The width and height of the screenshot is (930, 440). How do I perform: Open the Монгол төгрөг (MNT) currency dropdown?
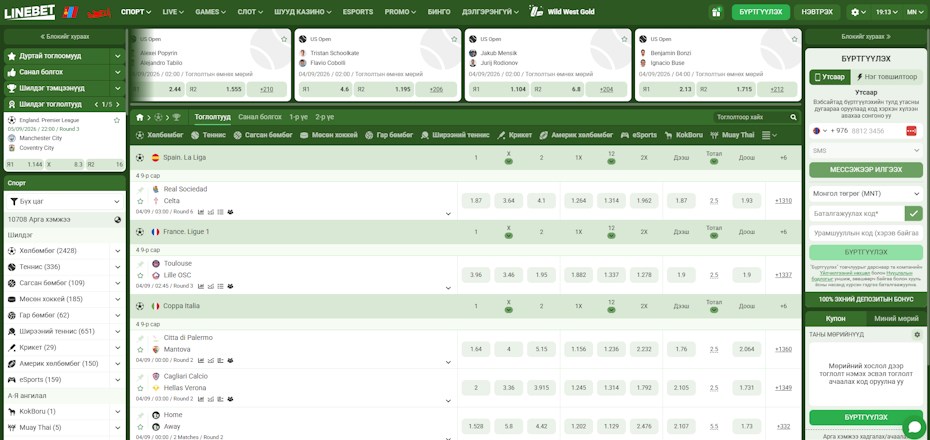point(866,193)
